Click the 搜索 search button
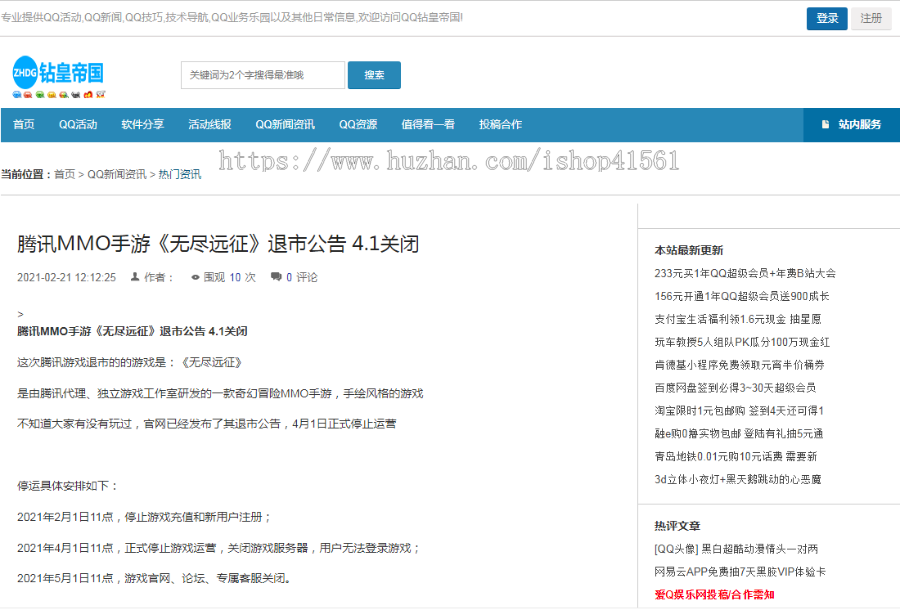The width and height of the screenshot is (900, 610). click(374, 75)
